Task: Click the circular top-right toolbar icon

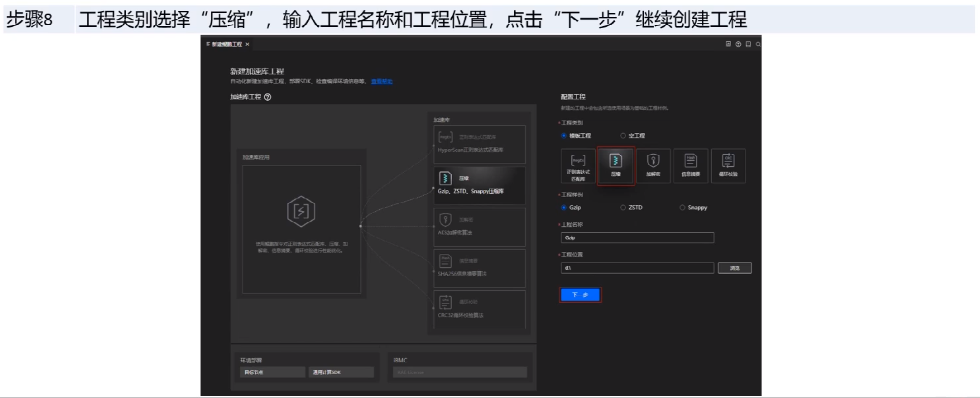Action: point(738,44)
